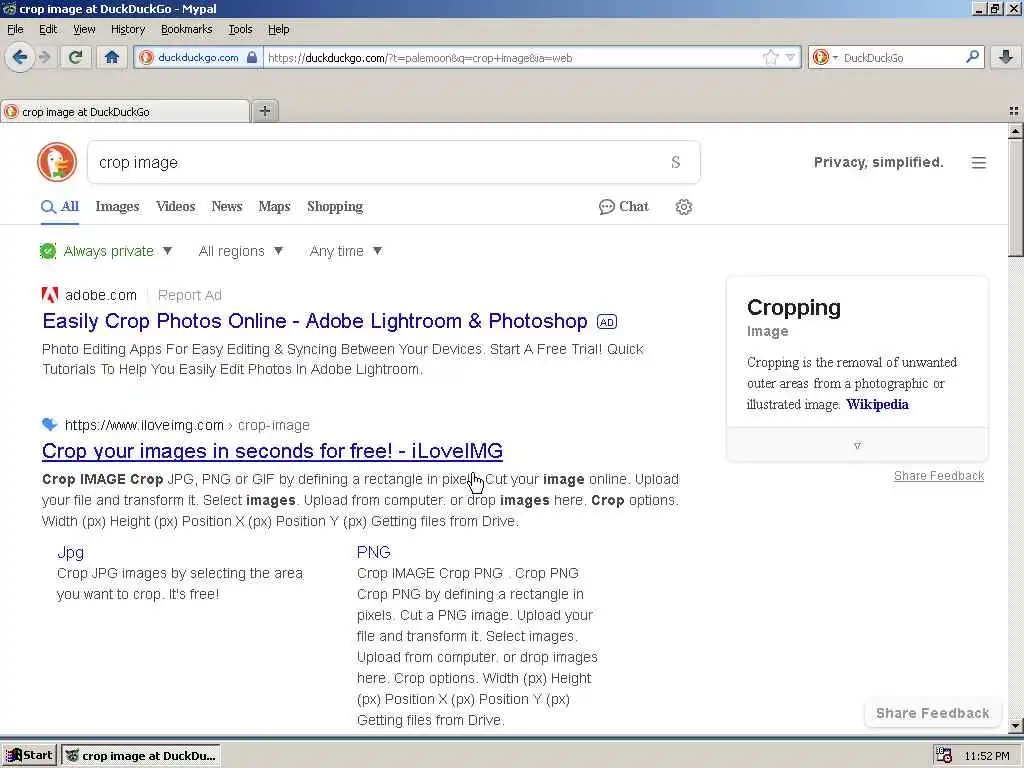Click the AD badge next to Adobe result

tap(607, 322)
